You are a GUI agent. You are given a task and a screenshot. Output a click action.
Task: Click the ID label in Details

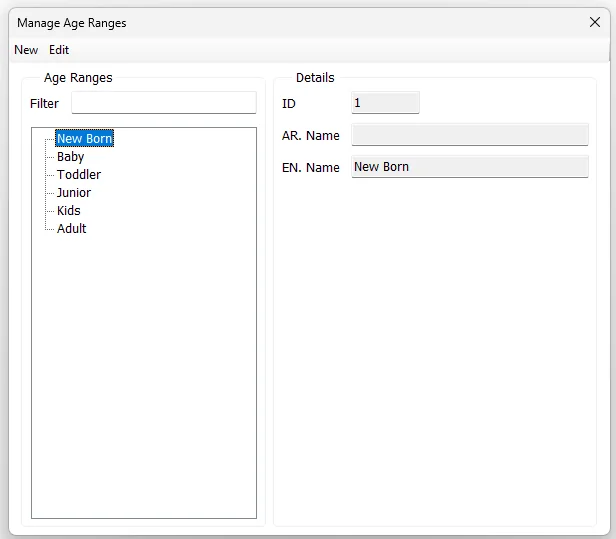(289, 104)
